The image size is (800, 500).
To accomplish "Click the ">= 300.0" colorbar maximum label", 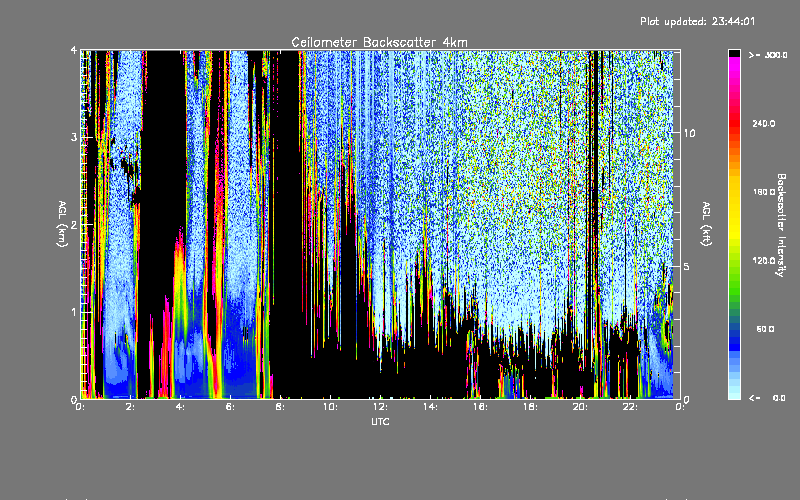I will click(768, 55).
